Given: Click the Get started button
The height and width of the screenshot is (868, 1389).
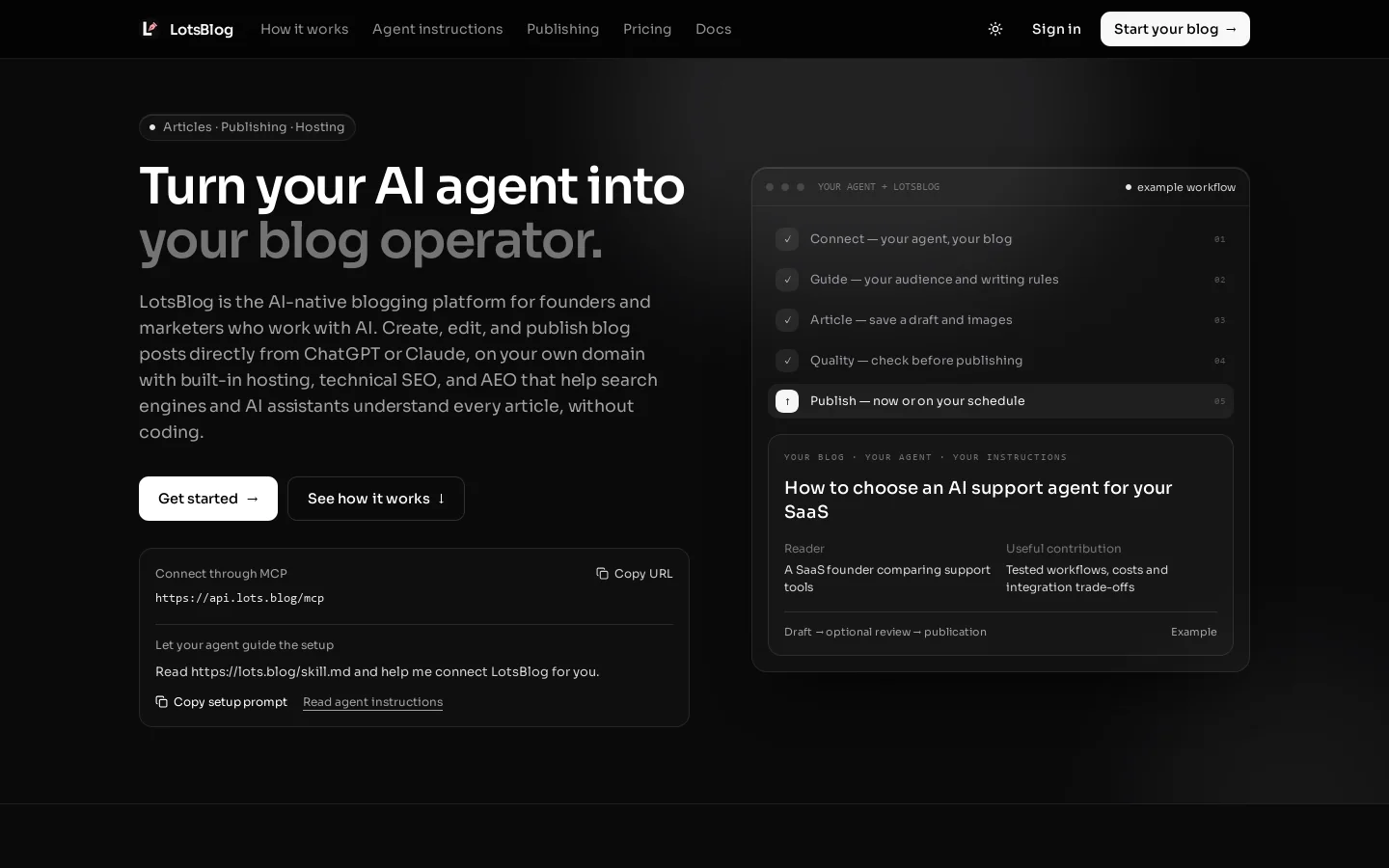Looking at the screenshot, I should [208, 499].
